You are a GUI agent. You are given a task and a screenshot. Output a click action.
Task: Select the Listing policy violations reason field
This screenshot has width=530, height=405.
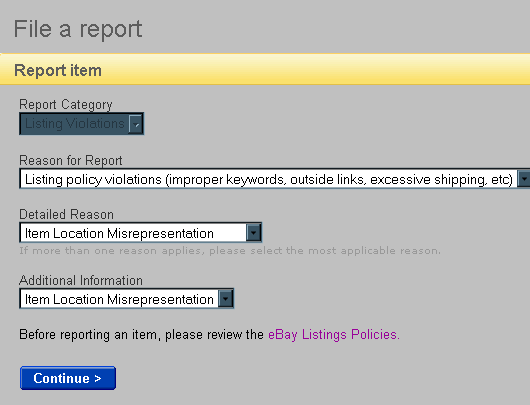(x=274, y=179)
